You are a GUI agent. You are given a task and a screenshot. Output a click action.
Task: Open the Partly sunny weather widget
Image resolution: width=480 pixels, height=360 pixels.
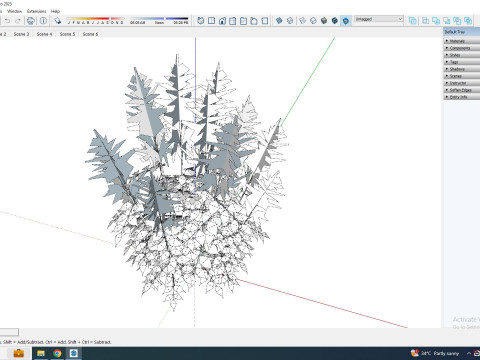[435, 353]
